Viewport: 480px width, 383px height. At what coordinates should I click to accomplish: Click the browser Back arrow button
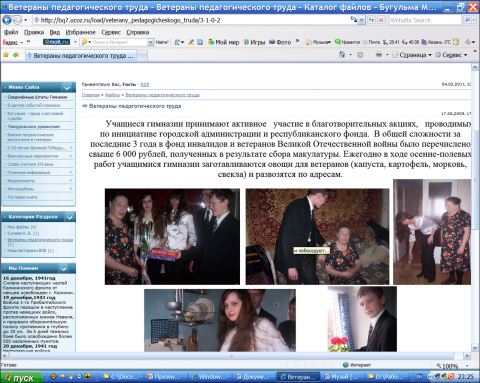7,20
